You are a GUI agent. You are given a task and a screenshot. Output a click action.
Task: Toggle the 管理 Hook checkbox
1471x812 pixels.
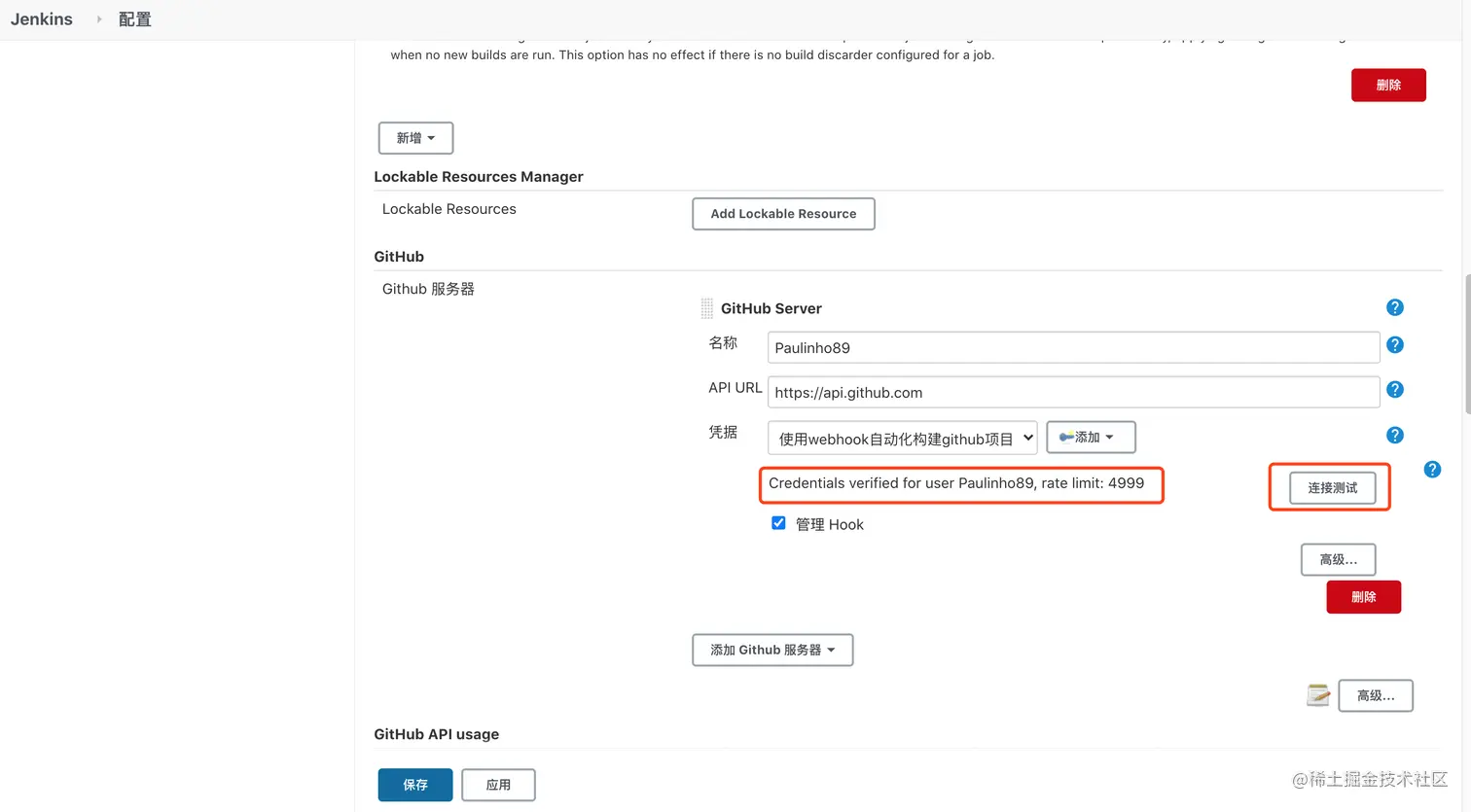[778, 523]
